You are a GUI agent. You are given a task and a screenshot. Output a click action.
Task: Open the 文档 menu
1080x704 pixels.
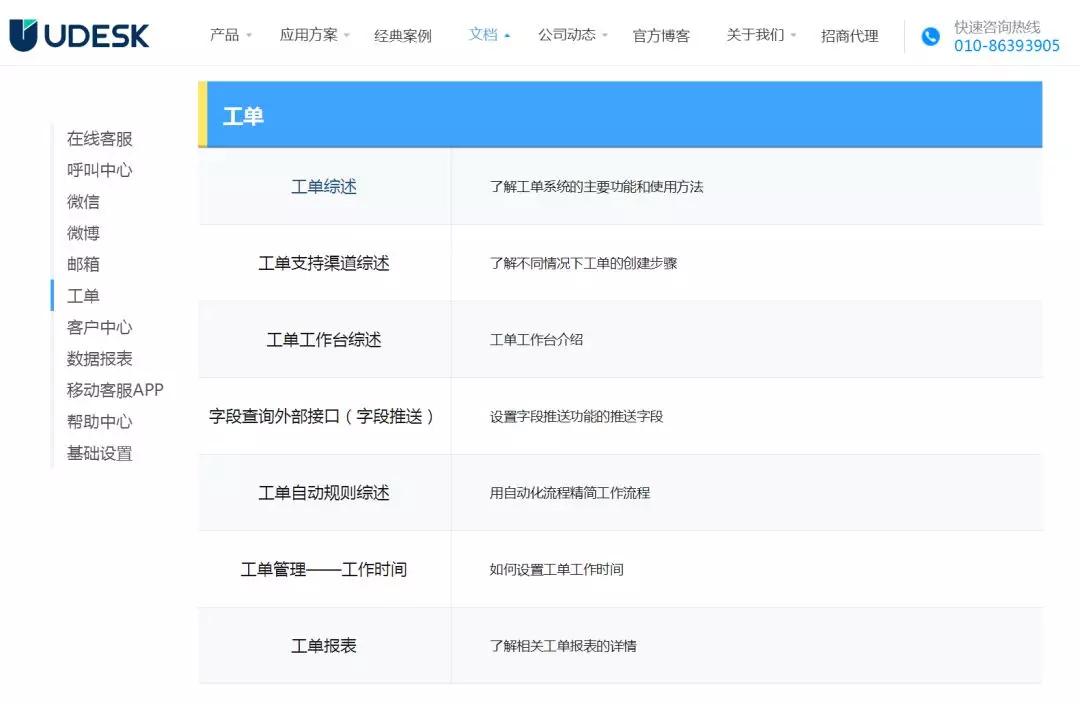(x=483, y=34)
